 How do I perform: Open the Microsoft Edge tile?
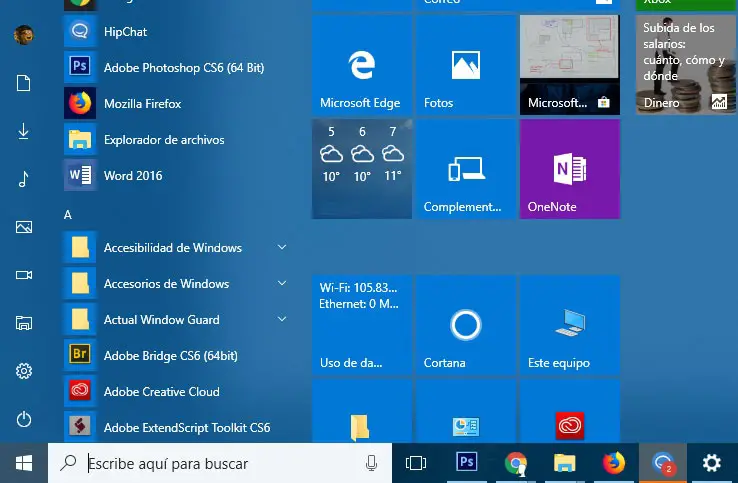click(x=361, y=65)
